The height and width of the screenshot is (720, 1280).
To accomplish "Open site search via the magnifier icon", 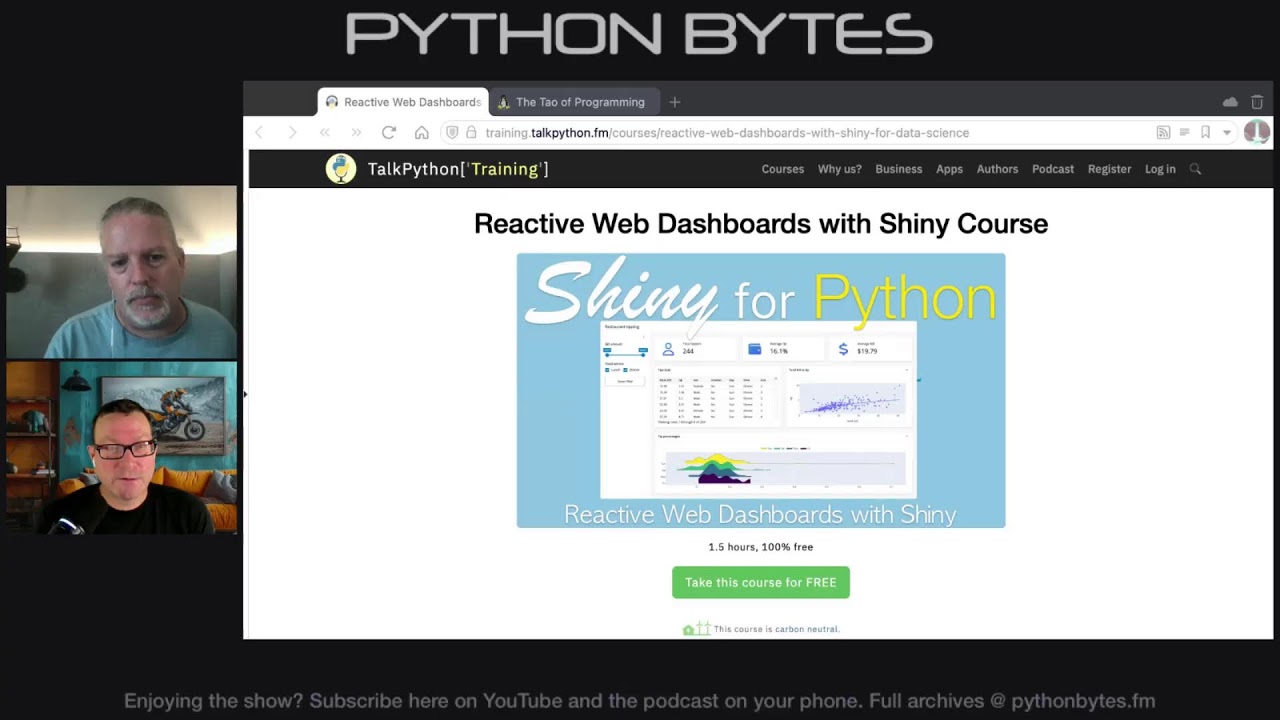I will [x=1196, y=169].
